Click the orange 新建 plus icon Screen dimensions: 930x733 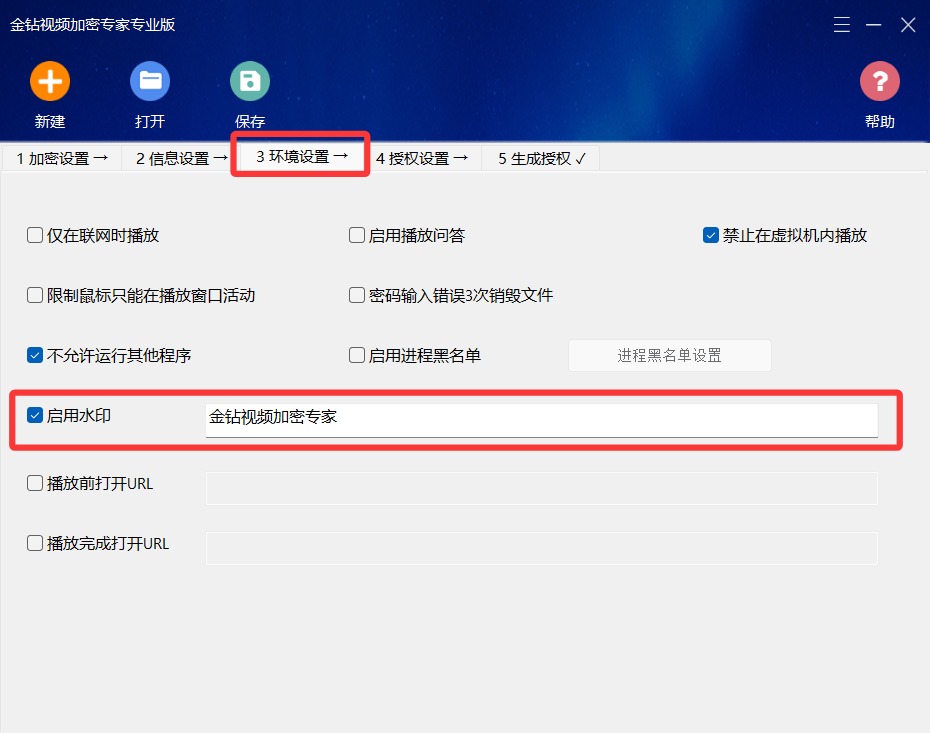(x=50, y=81)
